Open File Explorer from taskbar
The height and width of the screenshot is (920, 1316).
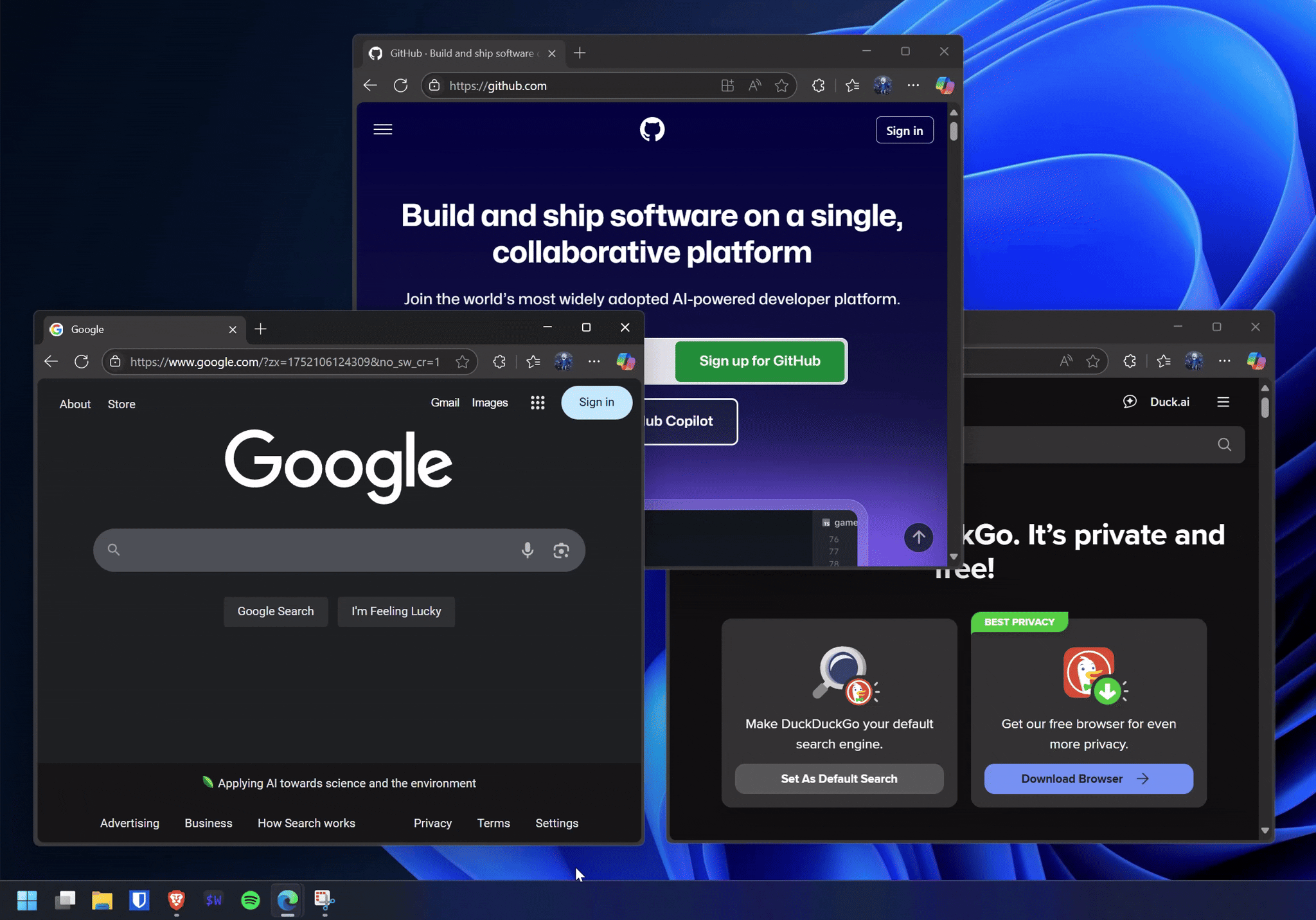click(x=102, y=900)
